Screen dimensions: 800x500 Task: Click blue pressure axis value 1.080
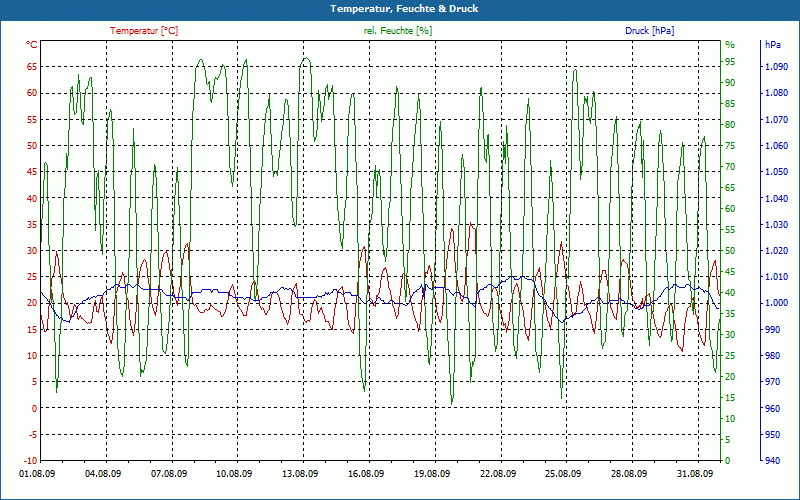click(x=777, y=93)
